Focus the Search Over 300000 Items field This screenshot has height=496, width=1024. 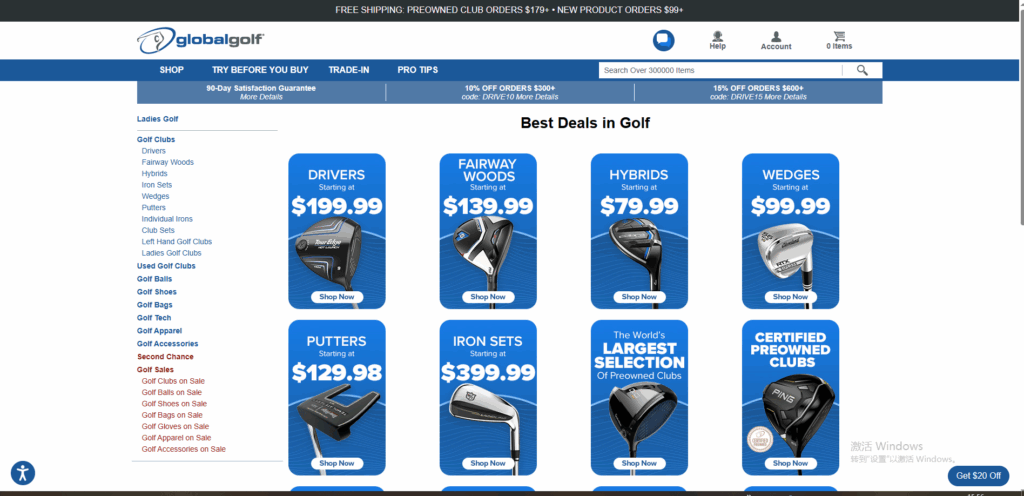click(x=720, y=70)
